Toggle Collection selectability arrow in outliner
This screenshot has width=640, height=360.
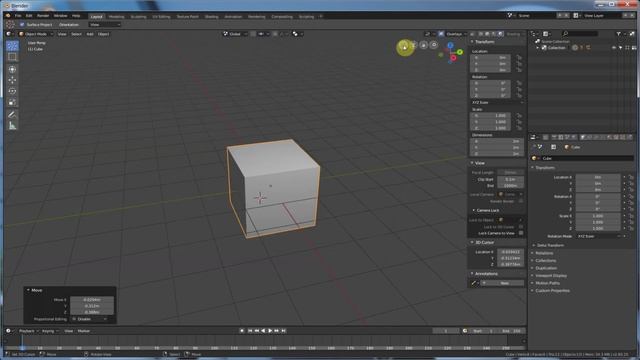(x=620, y=48)
